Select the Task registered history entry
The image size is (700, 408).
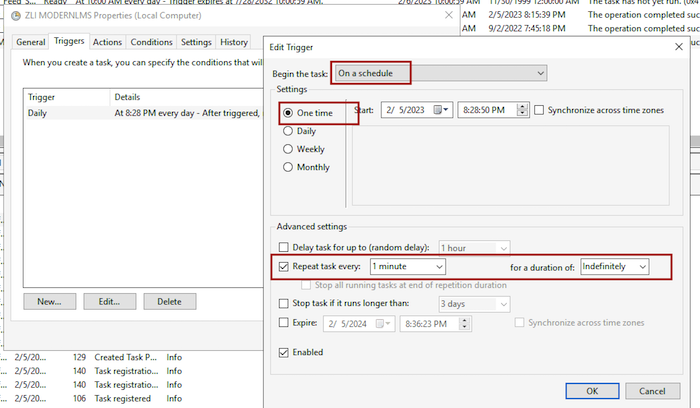tap(122, 398)
